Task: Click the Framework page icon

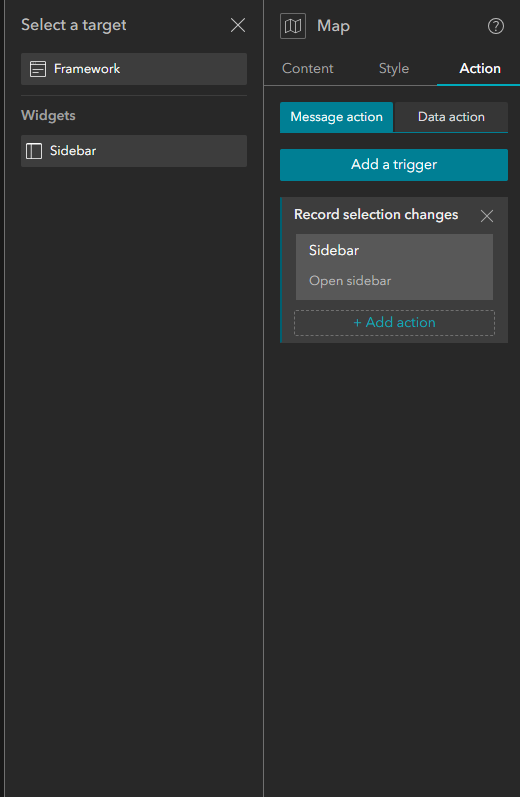Action: pyautogui.click(x=38, y=69)
